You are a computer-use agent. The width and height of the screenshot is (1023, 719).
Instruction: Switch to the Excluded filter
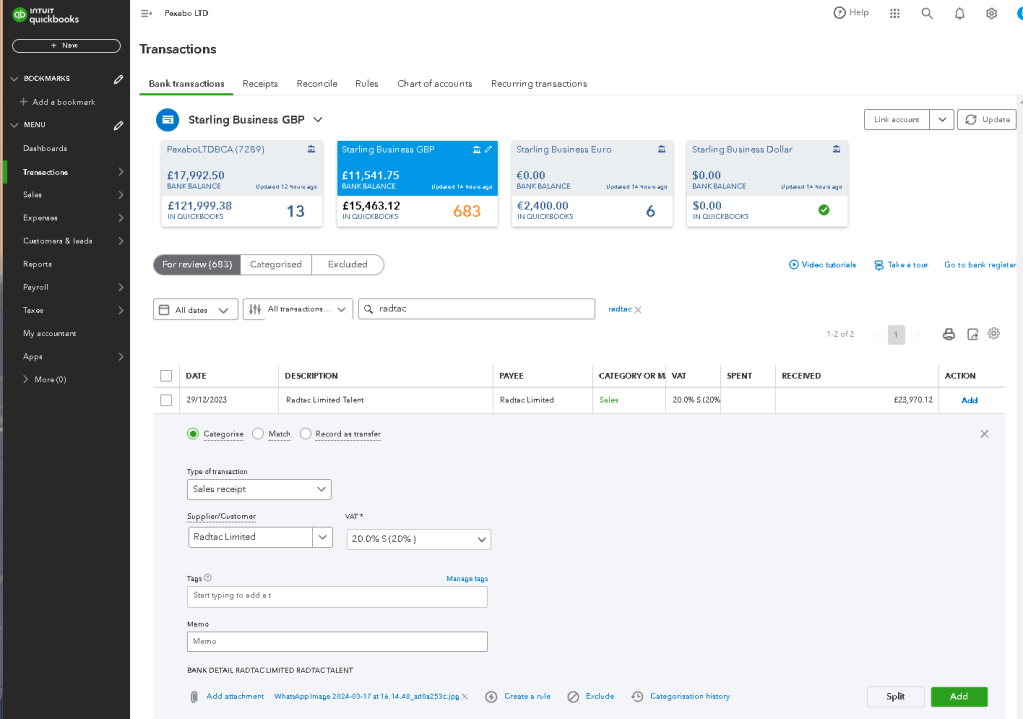pos(348,264)
